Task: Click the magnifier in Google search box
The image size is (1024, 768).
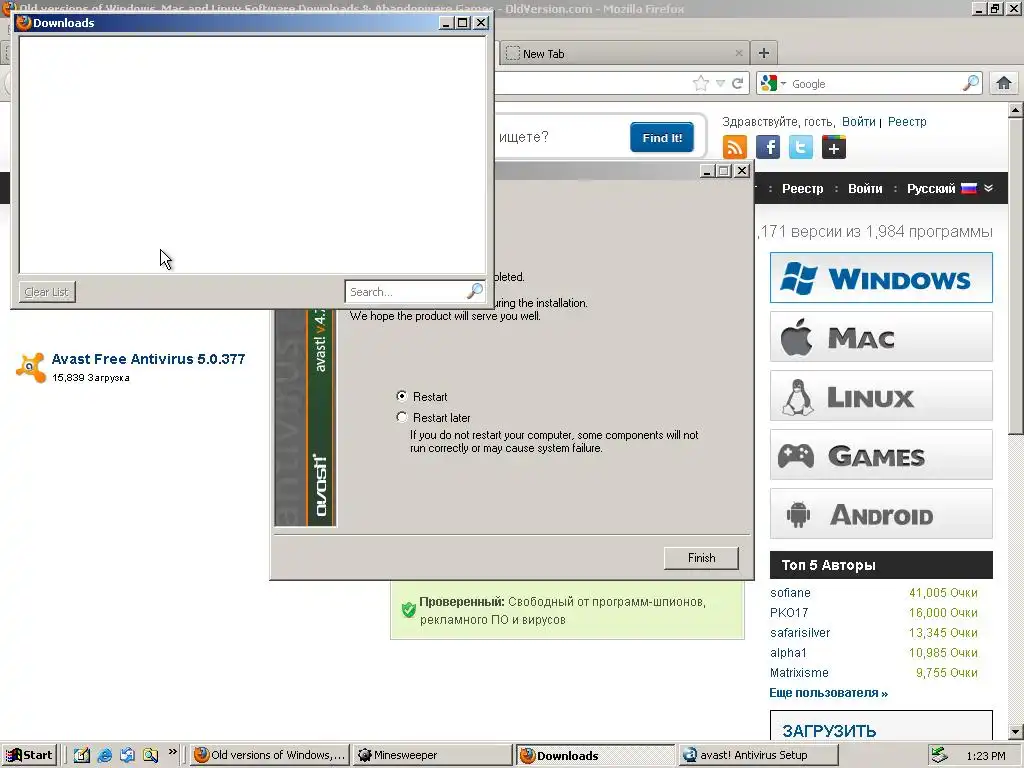Action: pyautogui.click(x=971, y=83)
